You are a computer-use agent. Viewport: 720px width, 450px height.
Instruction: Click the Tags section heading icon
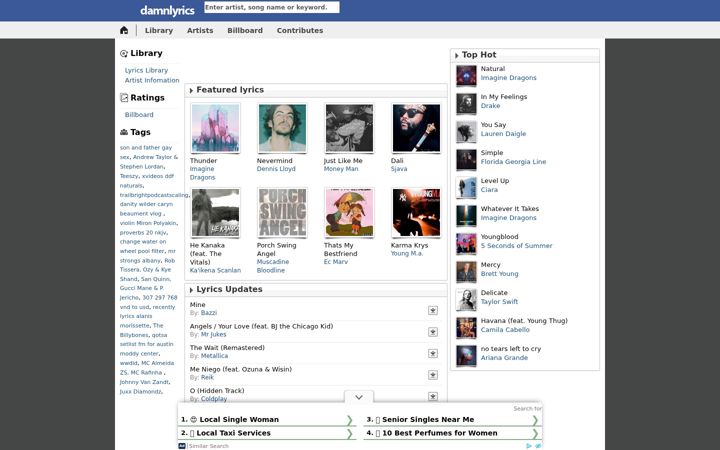(x=124, y=132)
